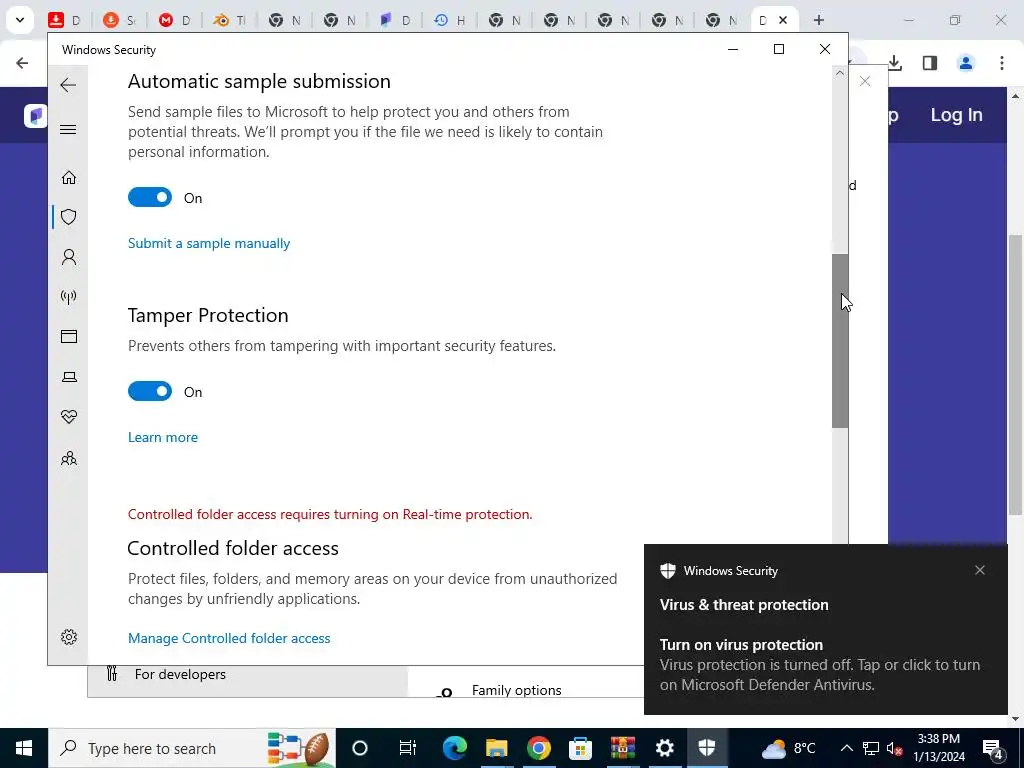Image resolution: width=1024 pixels, height=768 pixels.
Task: Open Account protection person icon
Action: (x=69, y=257)
